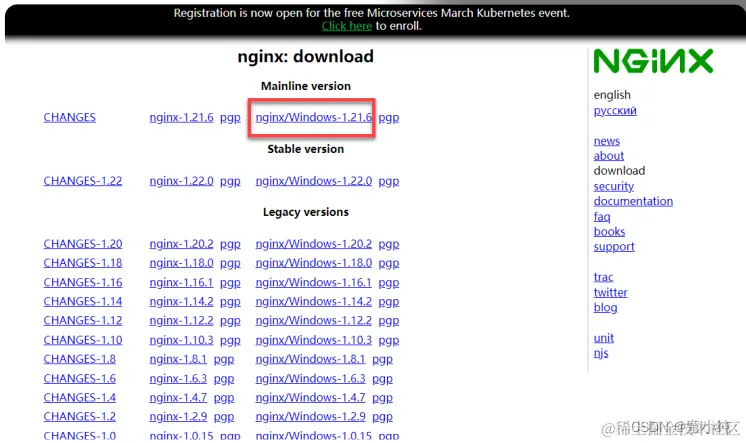Download nginx-1.8.1
This screenshot has width=746, height=443.
point(178,359)
